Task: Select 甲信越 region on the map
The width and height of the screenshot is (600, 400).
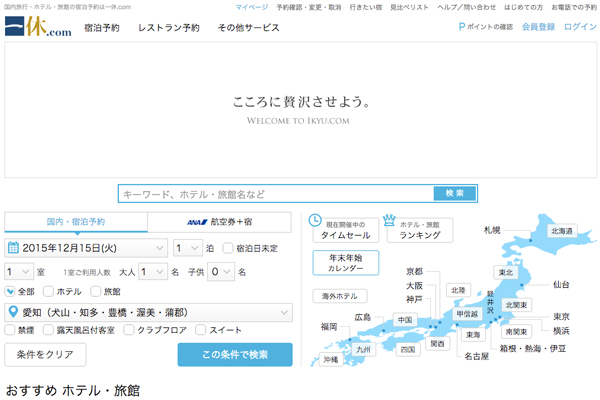Action: 467,314
